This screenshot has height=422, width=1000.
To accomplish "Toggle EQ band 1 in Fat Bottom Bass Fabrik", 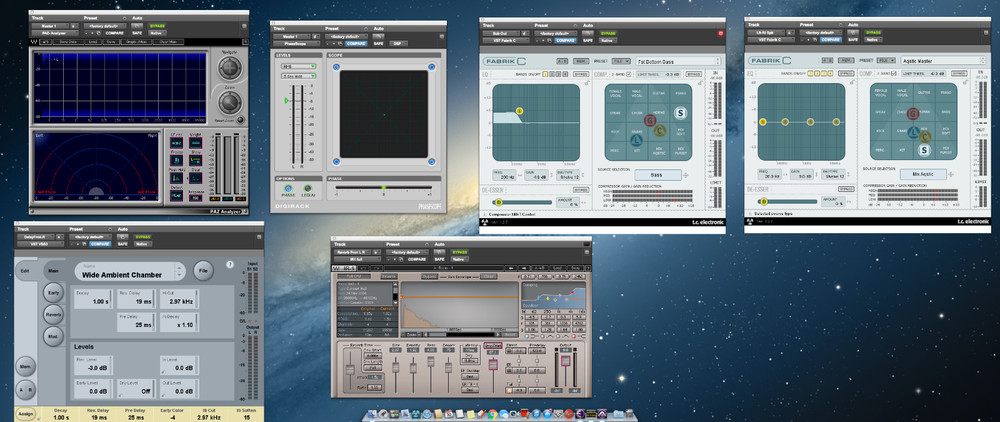I will pyautogui.click(x=545, y=75).
